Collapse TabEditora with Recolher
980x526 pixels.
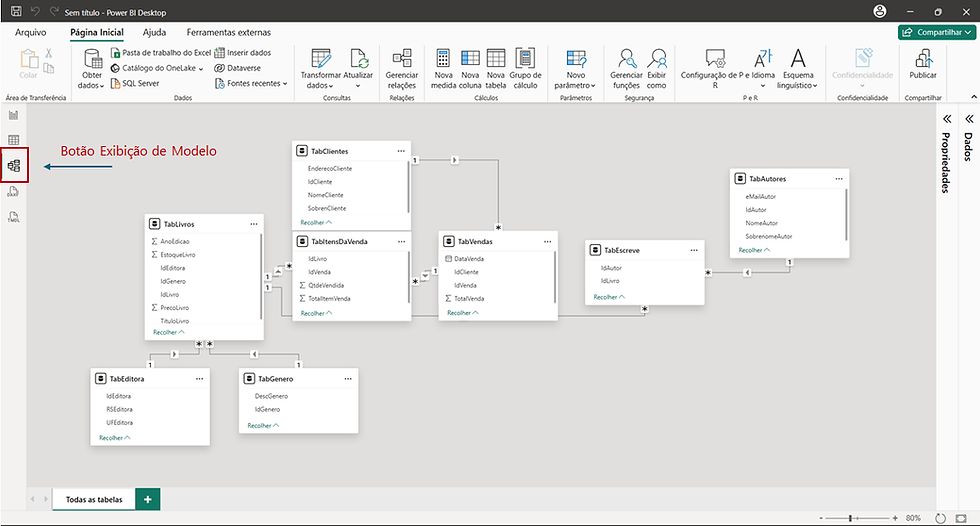pos(115,438)
